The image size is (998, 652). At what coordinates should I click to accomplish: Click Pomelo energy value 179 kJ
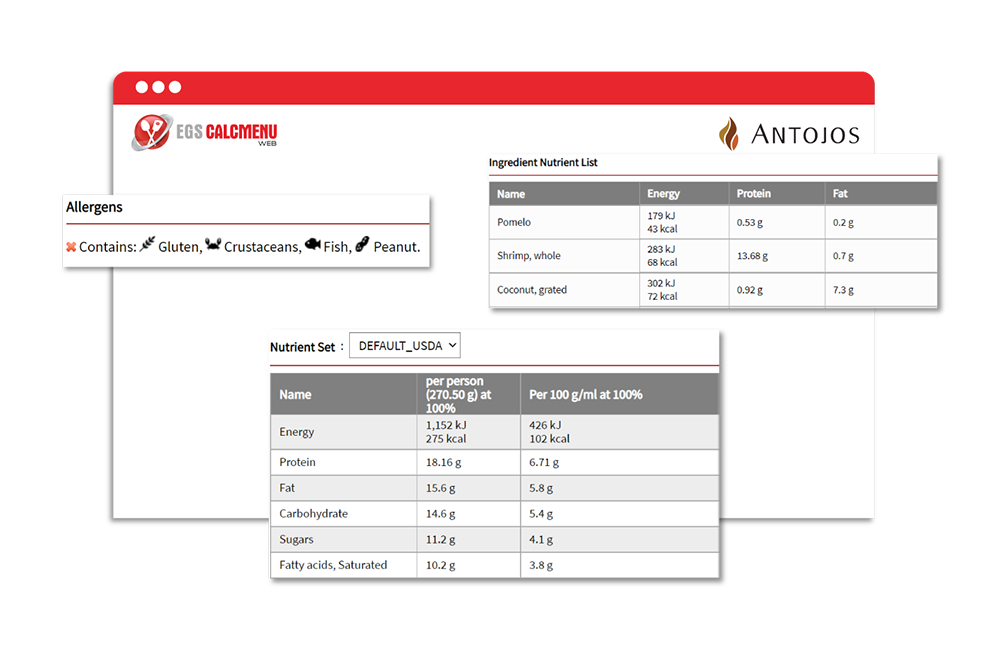tap(661, 216)
